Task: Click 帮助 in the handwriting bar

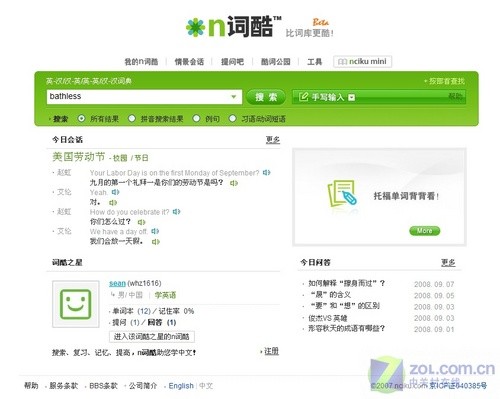Action: click(455, 96)
